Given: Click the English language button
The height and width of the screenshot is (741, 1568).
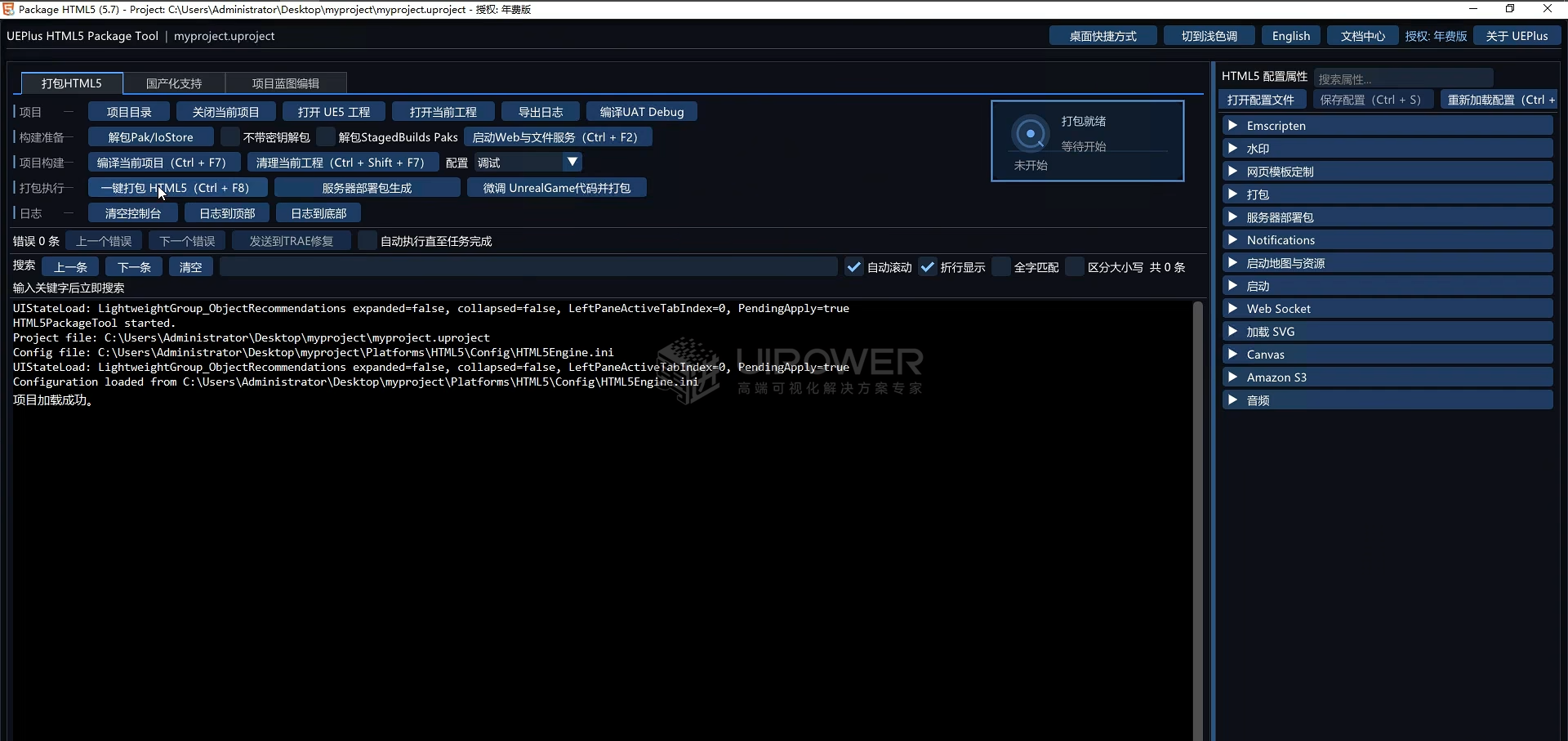Looking at the screenshot, I should tap(1290, 36).
